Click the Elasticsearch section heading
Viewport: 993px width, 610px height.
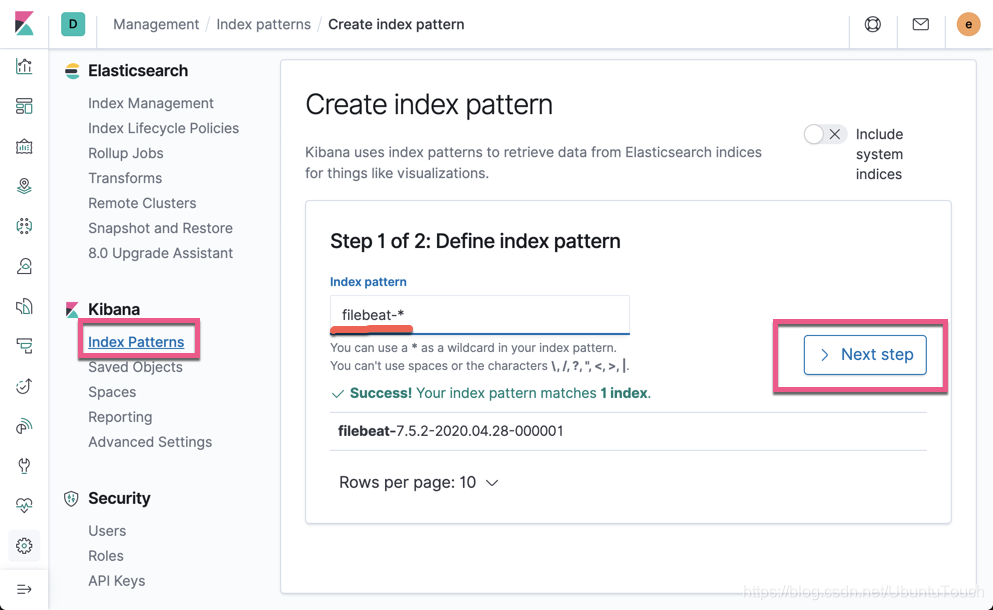pyautogui.click(x=138, y=70)
